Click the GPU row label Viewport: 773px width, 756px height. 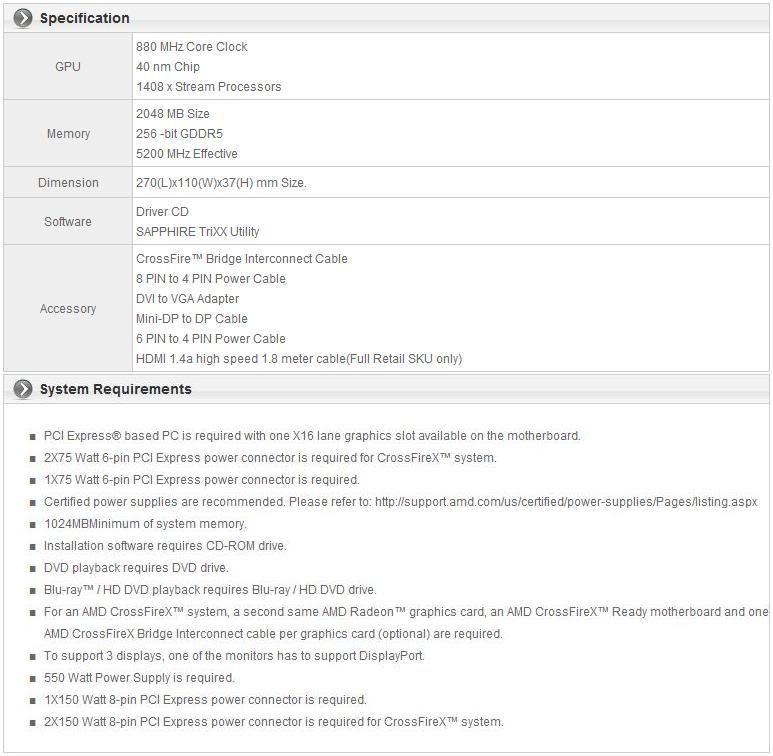68,67
